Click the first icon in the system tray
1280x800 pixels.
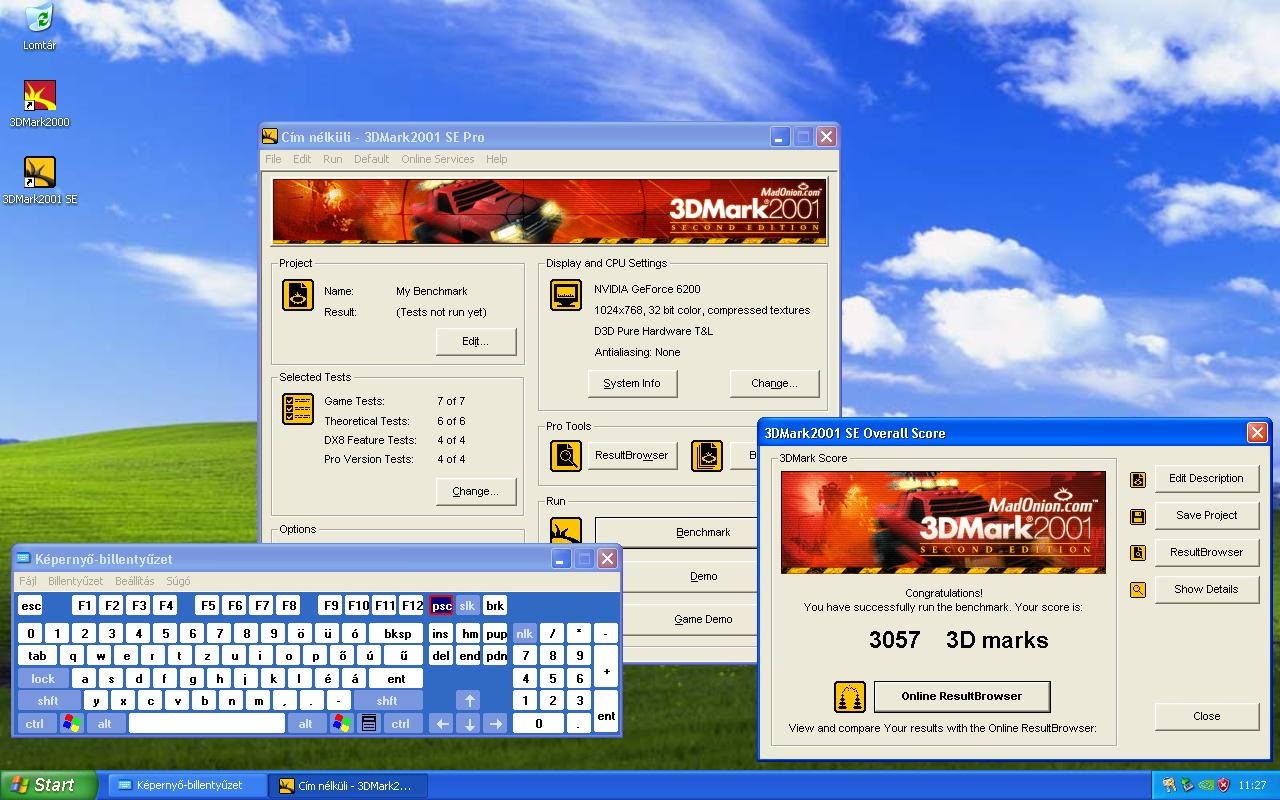[x=1169, y=785]
